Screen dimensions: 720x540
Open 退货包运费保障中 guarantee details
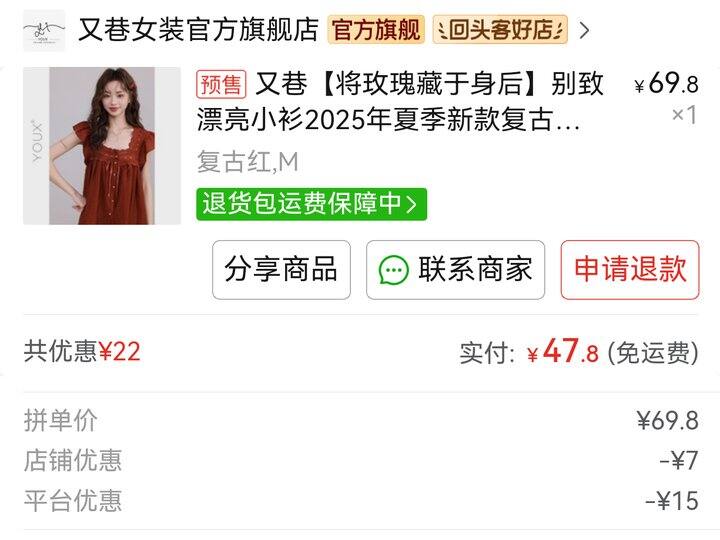(311, 204)
